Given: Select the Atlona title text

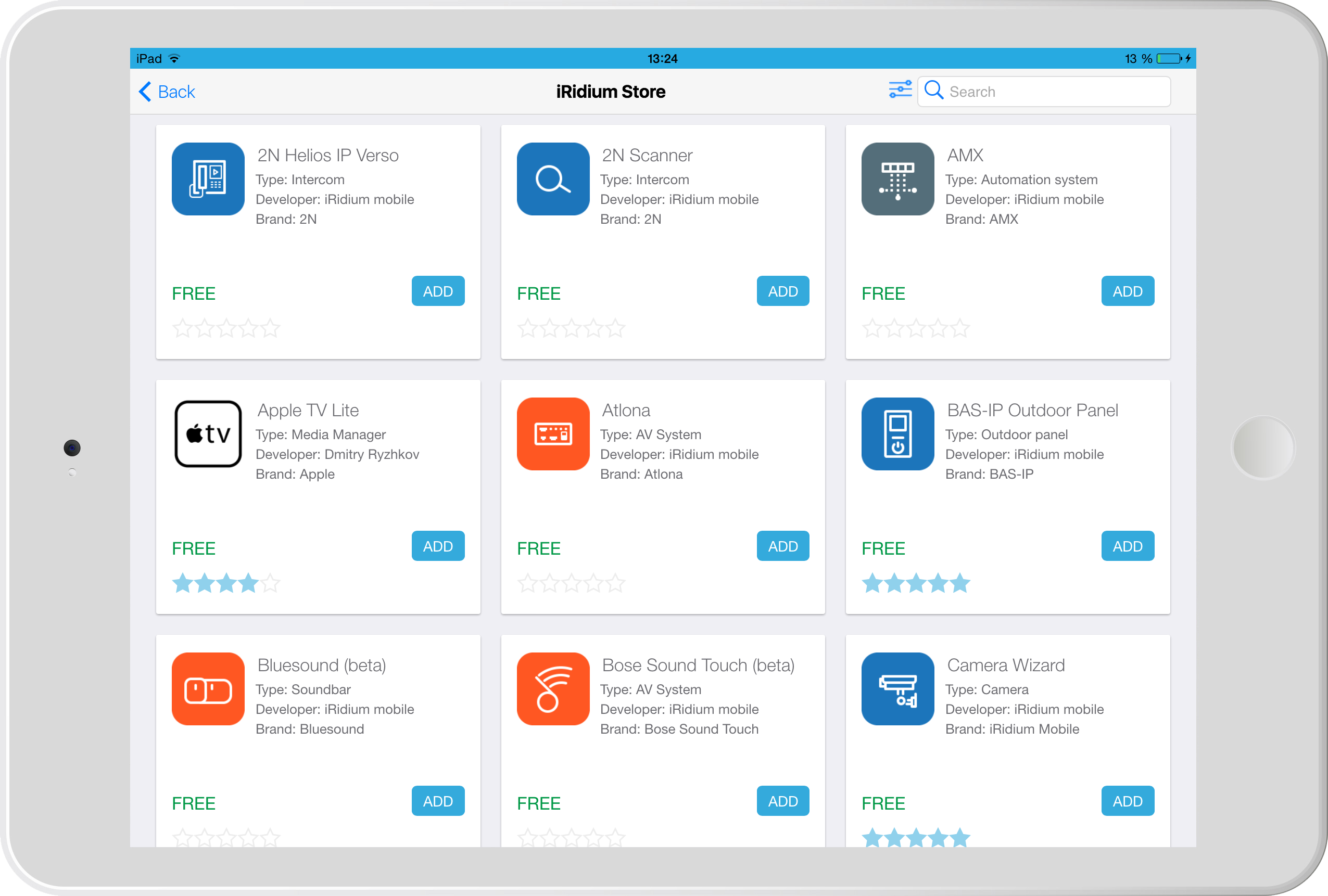Looking at the screenshot, I should pyautogui.click(x=626, y=410).
